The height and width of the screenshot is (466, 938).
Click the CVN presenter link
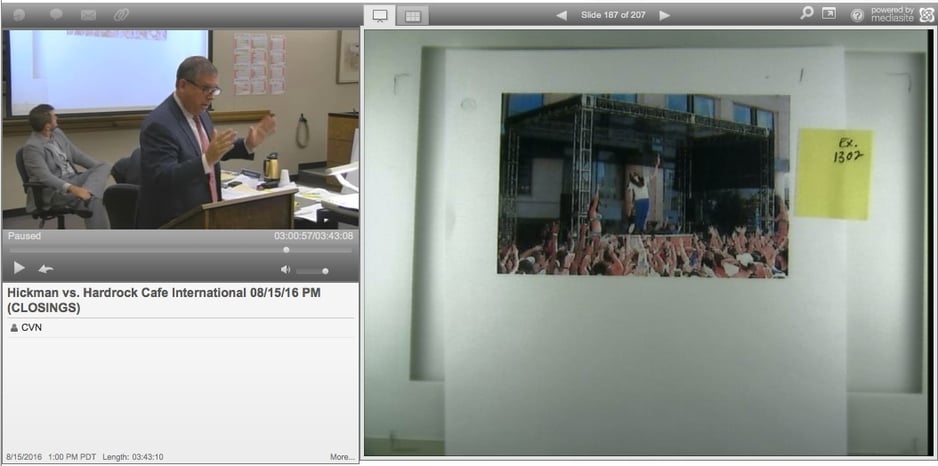coord(31,327)
